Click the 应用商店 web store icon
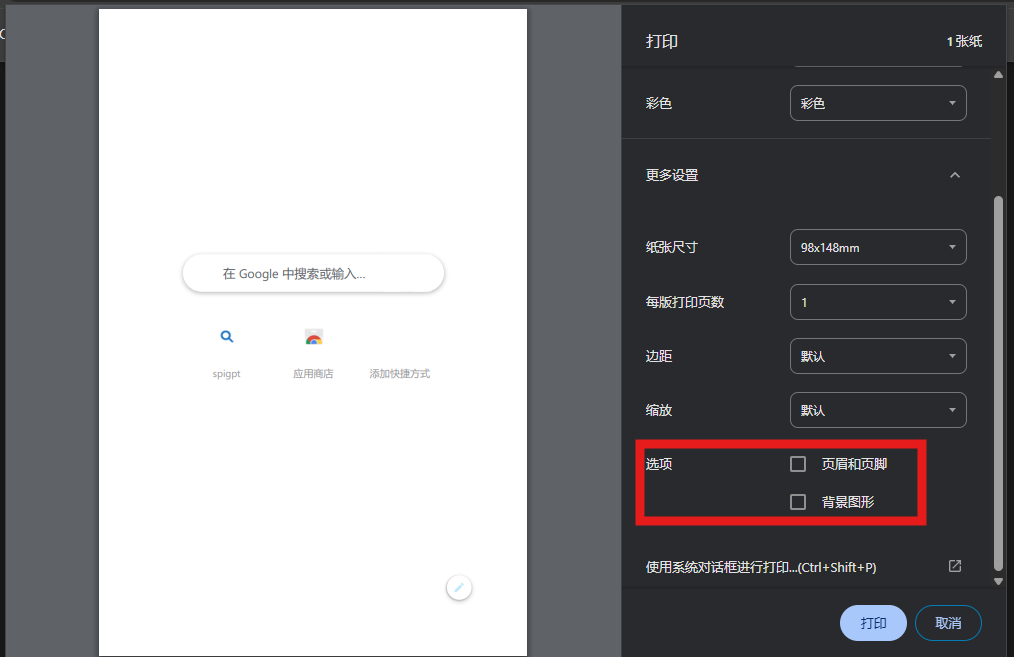Viewport: 1014px width, 657px height. 313,338
